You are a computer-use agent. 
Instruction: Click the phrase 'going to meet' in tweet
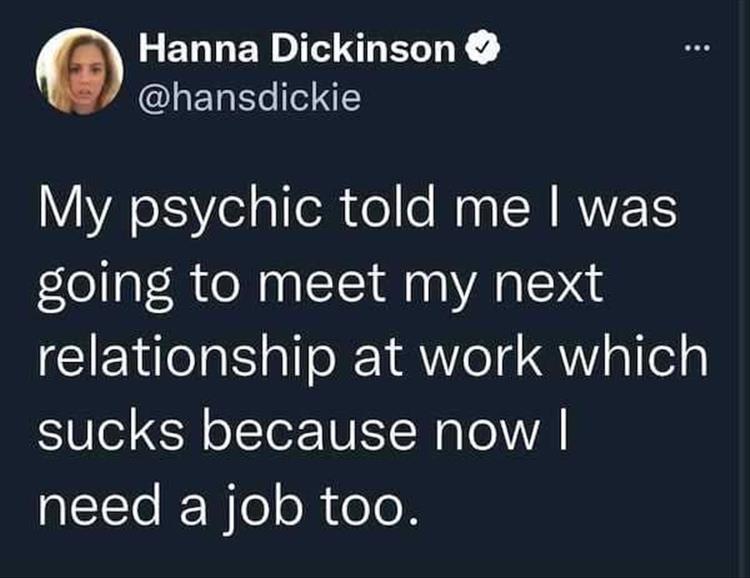click(212, 286)
